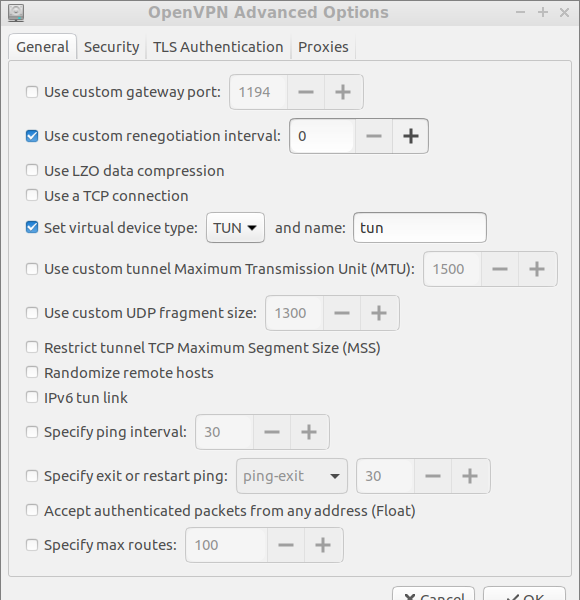Enable Accept authenticated packets (Float)
Image resolution: width=580 pixels, height=600 pixels.
(32, 510)
